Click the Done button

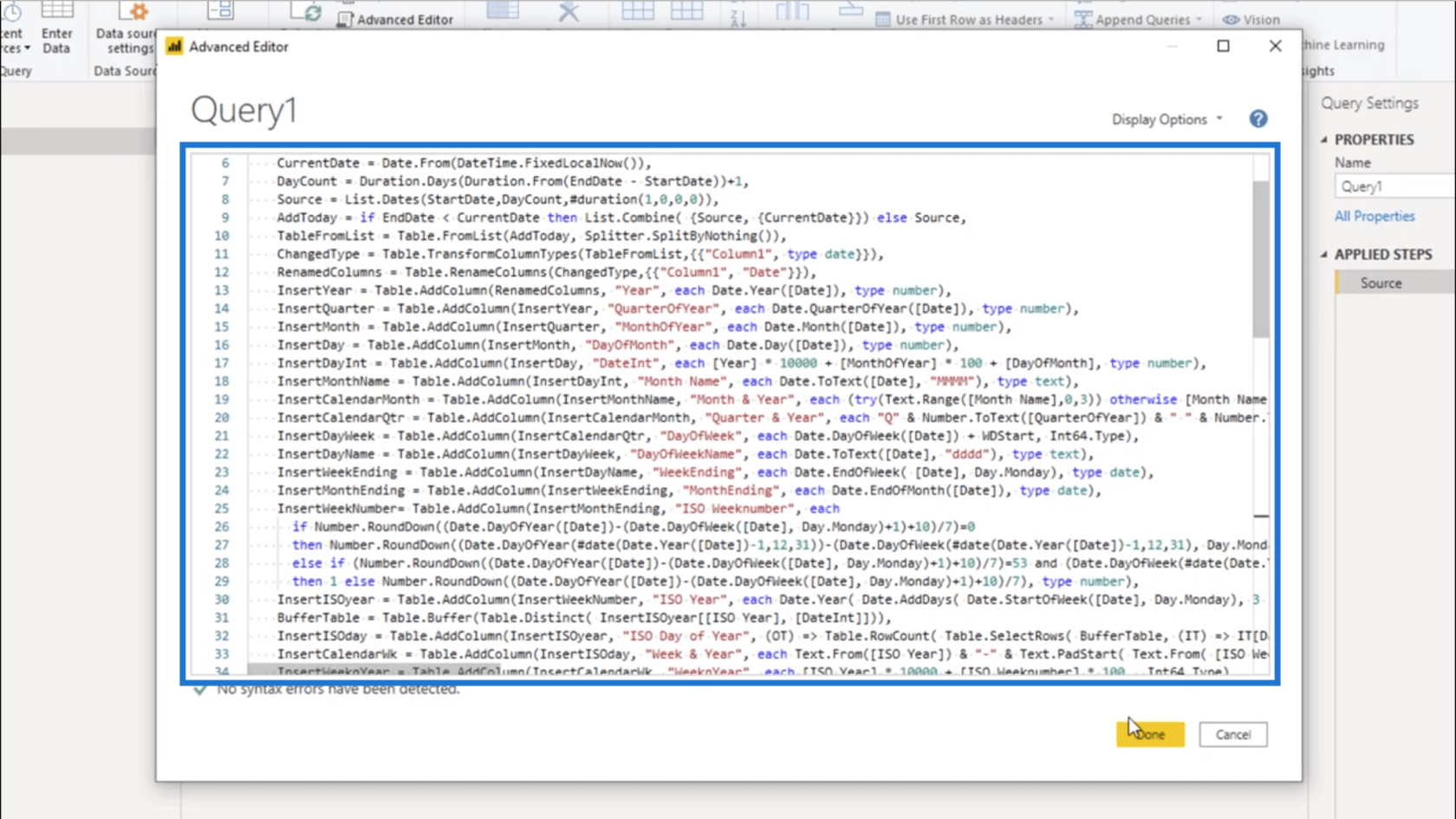1150,734
